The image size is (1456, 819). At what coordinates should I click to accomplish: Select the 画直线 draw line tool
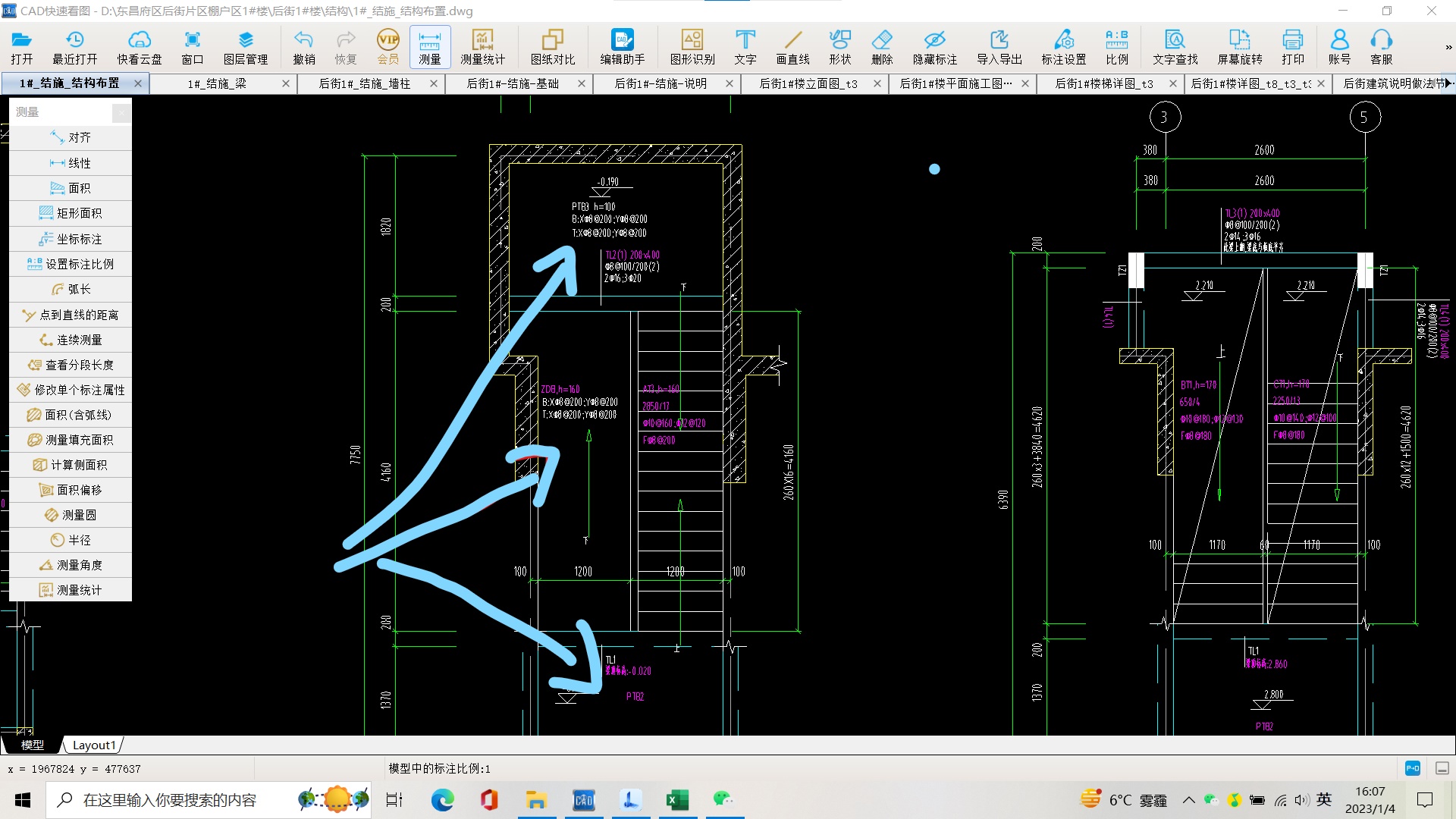tap(793, 47)
